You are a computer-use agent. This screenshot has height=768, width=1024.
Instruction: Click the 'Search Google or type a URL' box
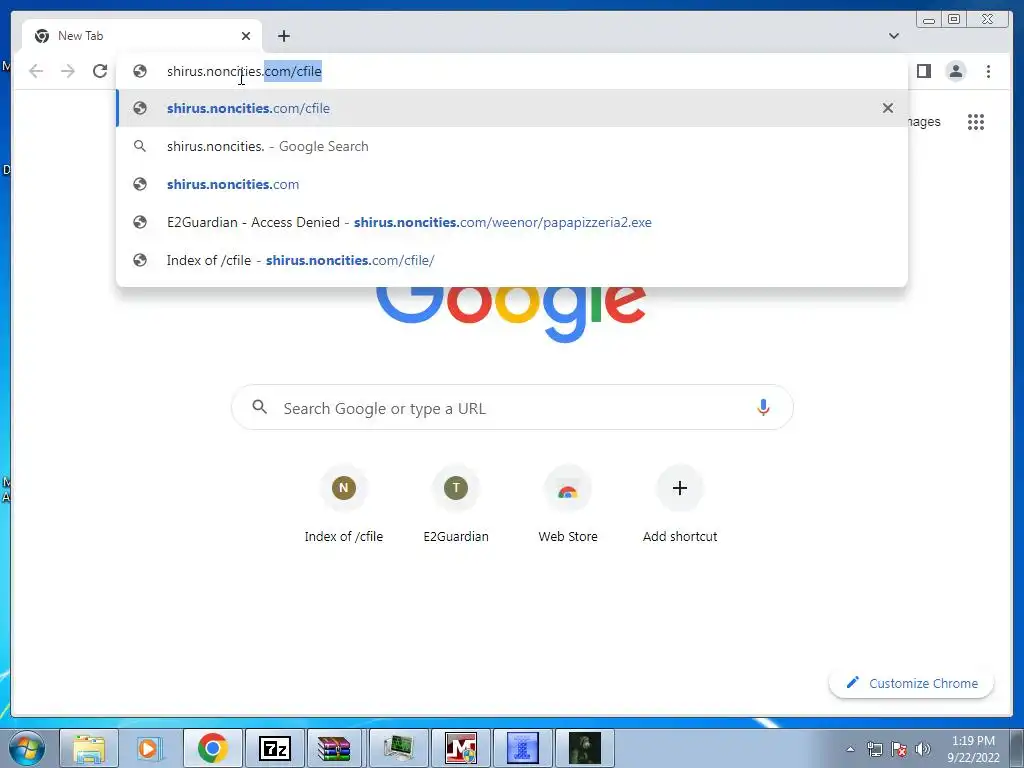click(512, 408)
